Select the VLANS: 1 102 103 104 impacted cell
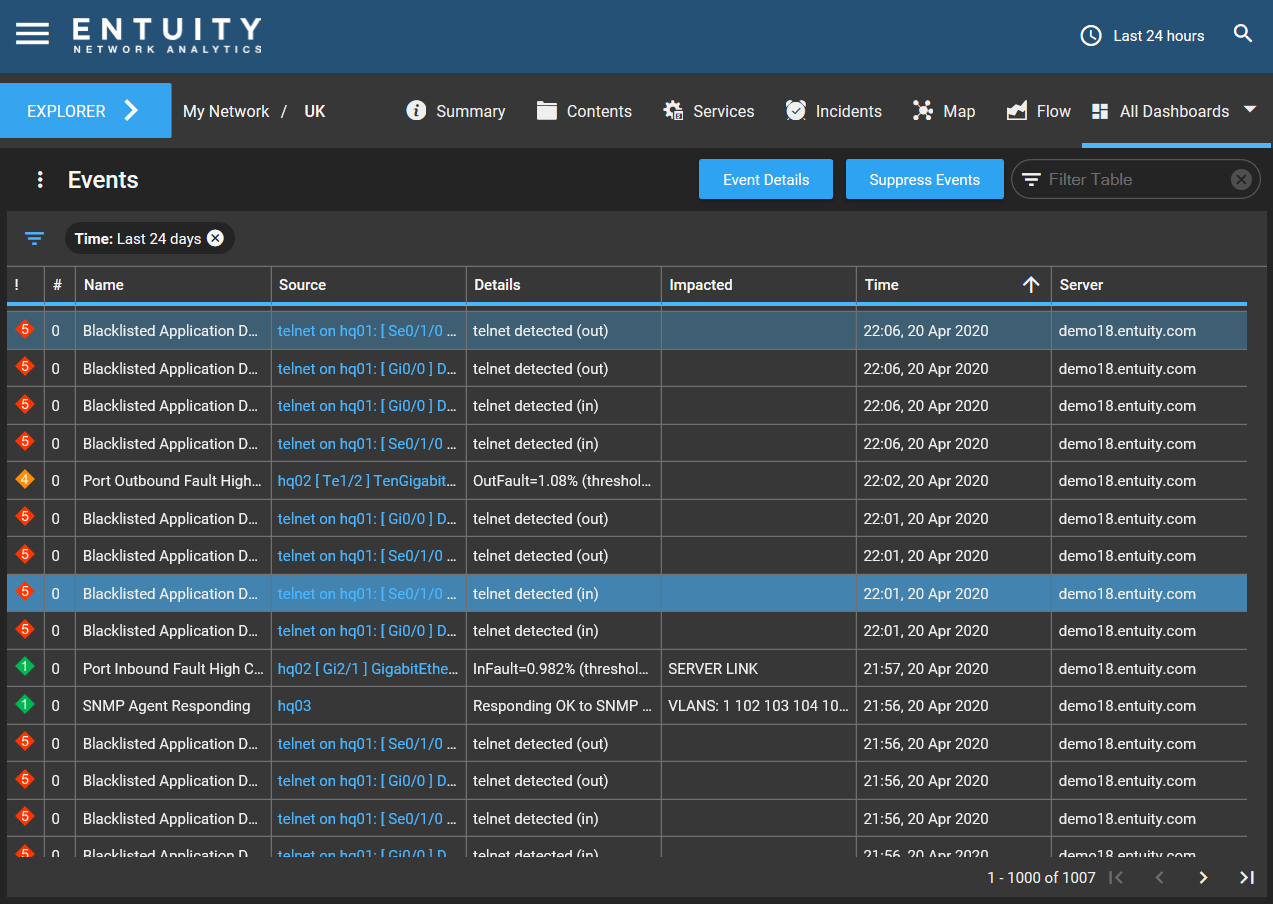Viewport: 1273px width, 904px height. click(x=758, y=706)
